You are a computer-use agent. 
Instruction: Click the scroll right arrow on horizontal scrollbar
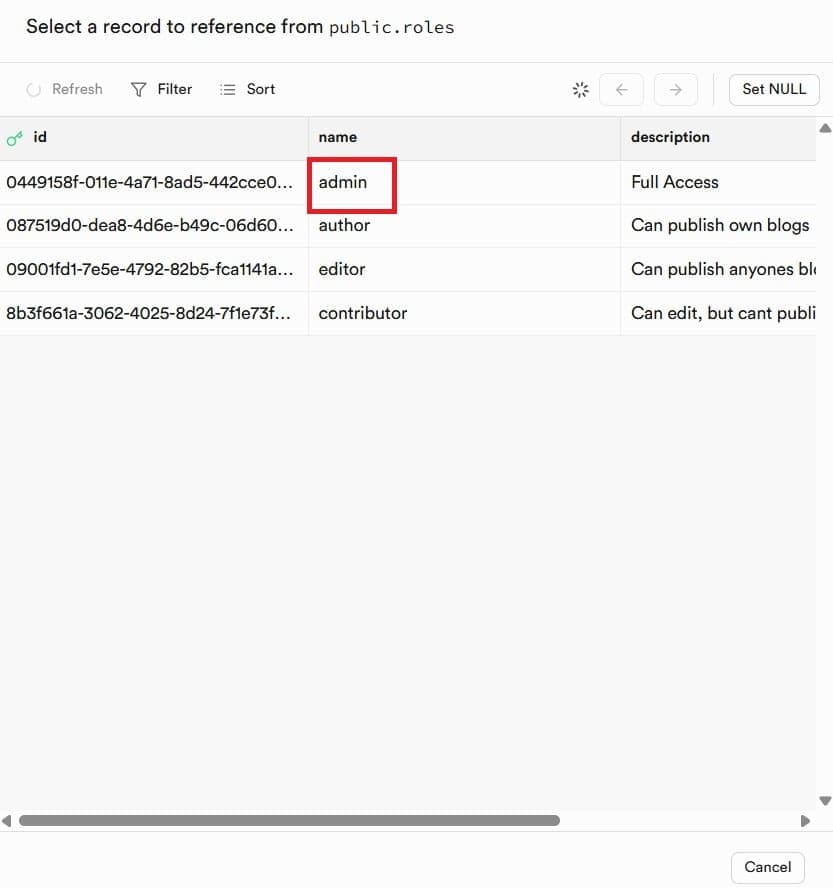(805, 821)
